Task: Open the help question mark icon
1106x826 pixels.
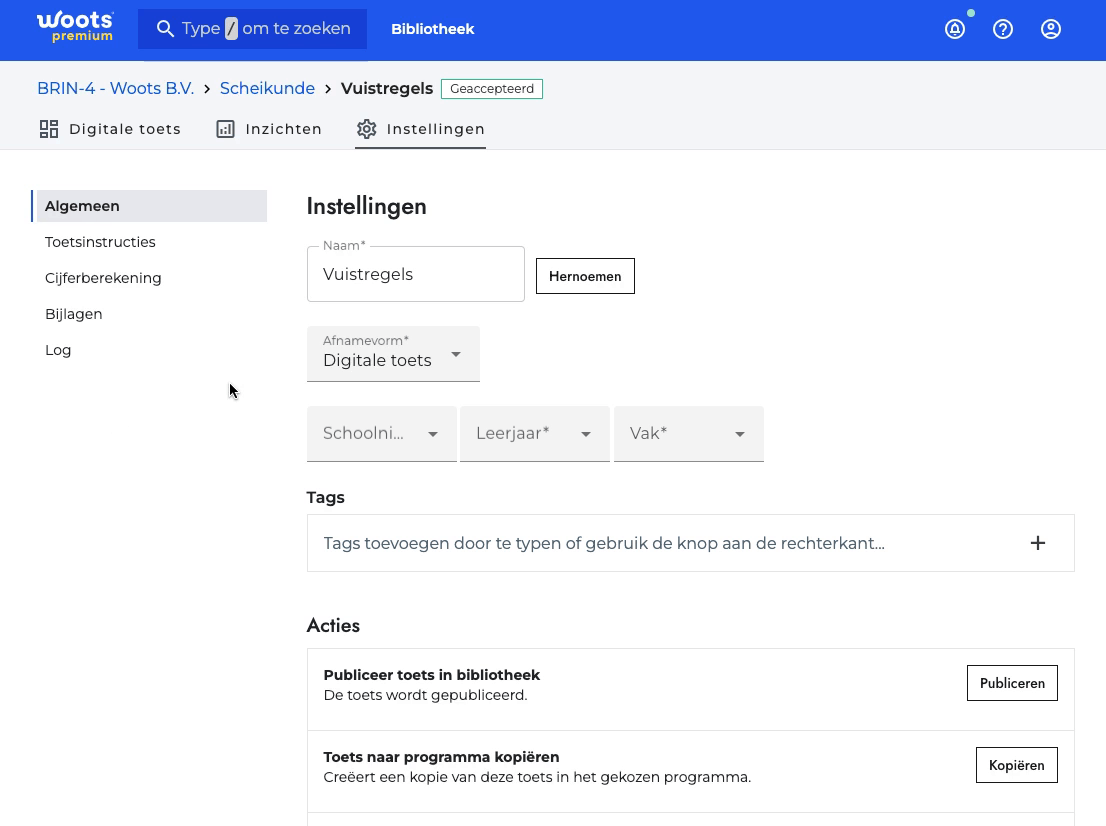Action: coord(1003,29)
